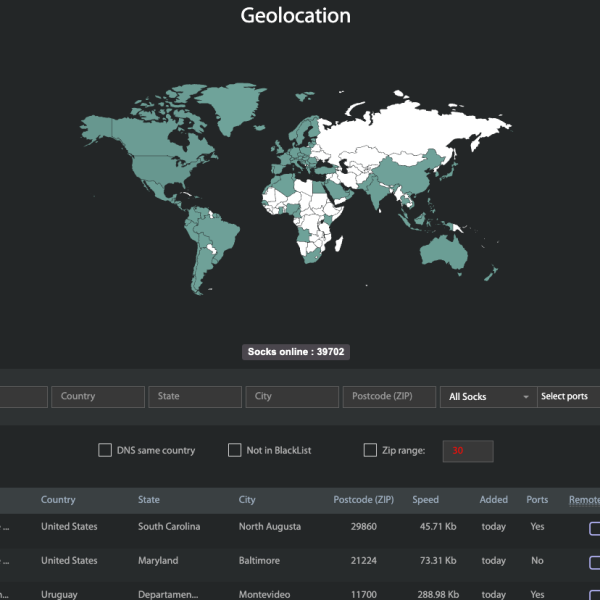Click the State filter input field
The image size is (600, 600).
(x=195, y=397)
